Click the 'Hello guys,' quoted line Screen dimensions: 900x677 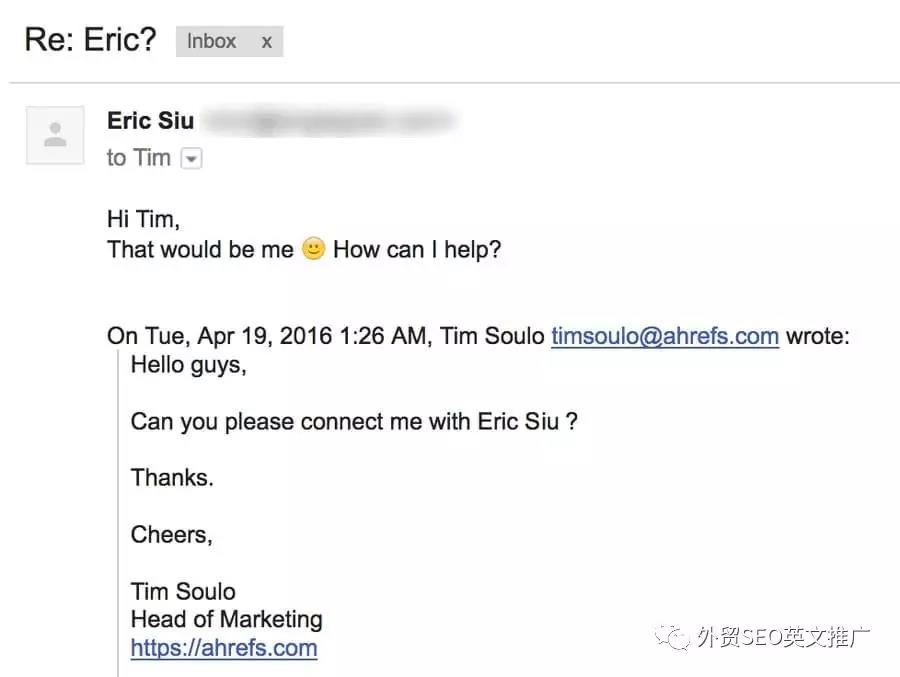tap(188, 365)
